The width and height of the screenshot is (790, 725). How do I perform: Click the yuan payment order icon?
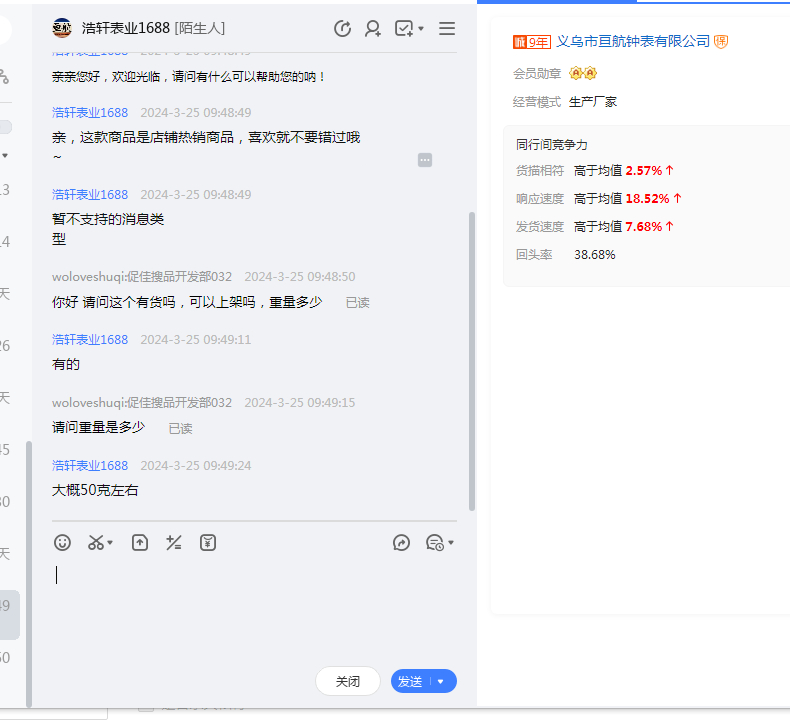[208, 543]
